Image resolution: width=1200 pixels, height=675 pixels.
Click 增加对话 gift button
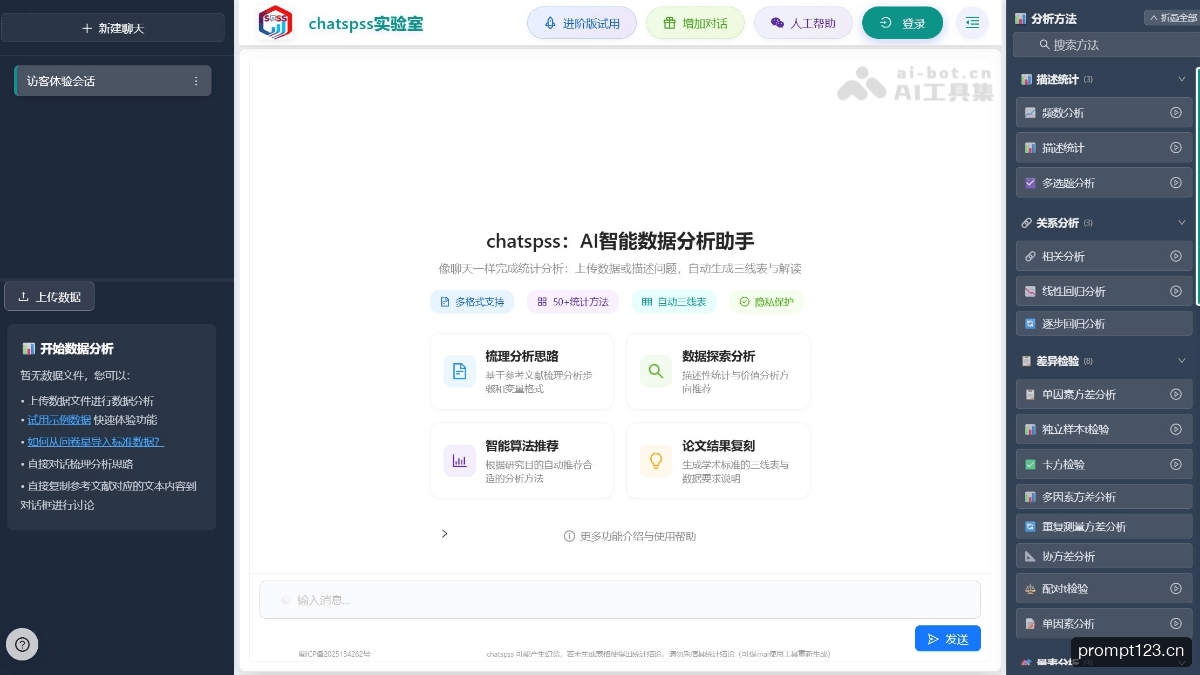pyautogui.click(x=695, y=23)
